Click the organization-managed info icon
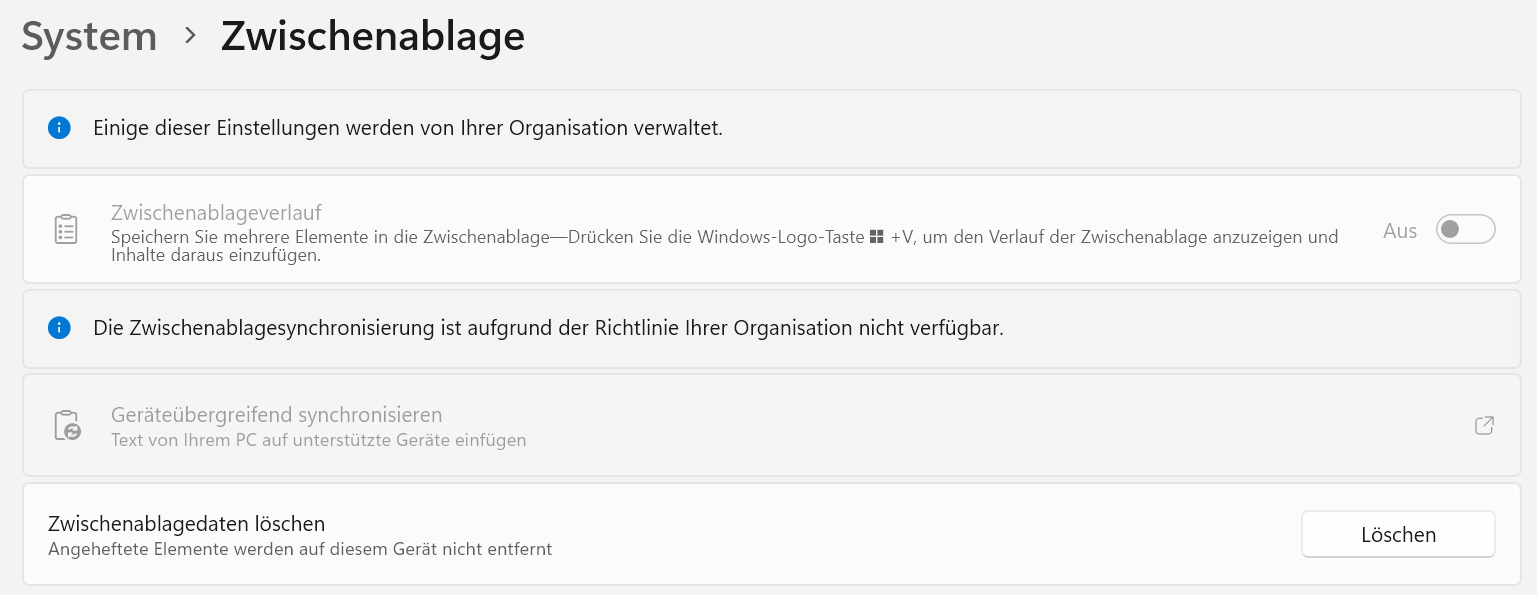 tap(59, 128)
